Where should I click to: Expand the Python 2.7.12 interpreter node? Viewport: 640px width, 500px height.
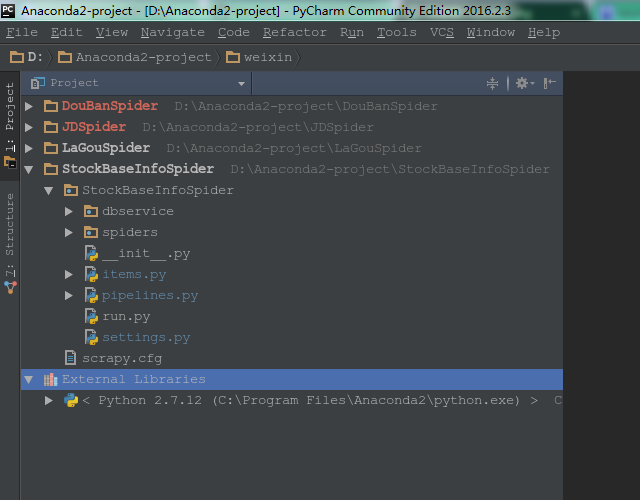pyautogui.click(x=49, y=400)
